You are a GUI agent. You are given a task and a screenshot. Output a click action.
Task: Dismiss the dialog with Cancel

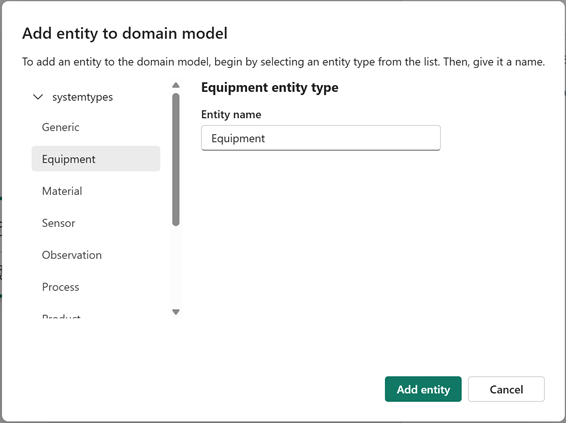506,389
